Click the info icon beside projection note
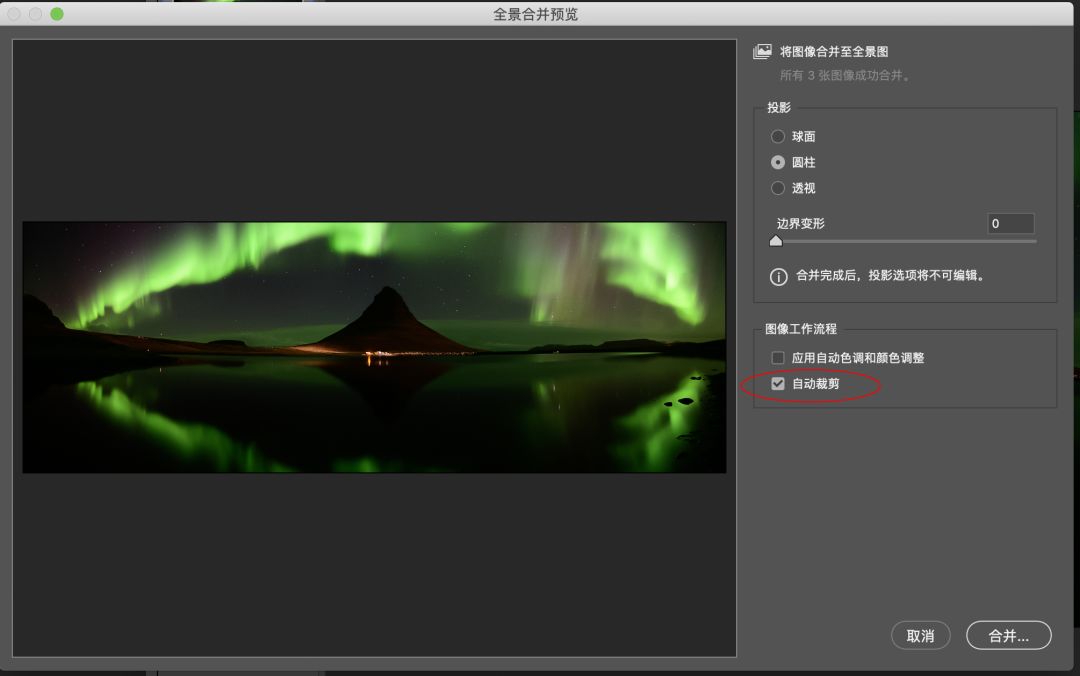Image resolution: width=1080 pixels, height=676 pixels. pyautogui.click(x=778, y=276)
